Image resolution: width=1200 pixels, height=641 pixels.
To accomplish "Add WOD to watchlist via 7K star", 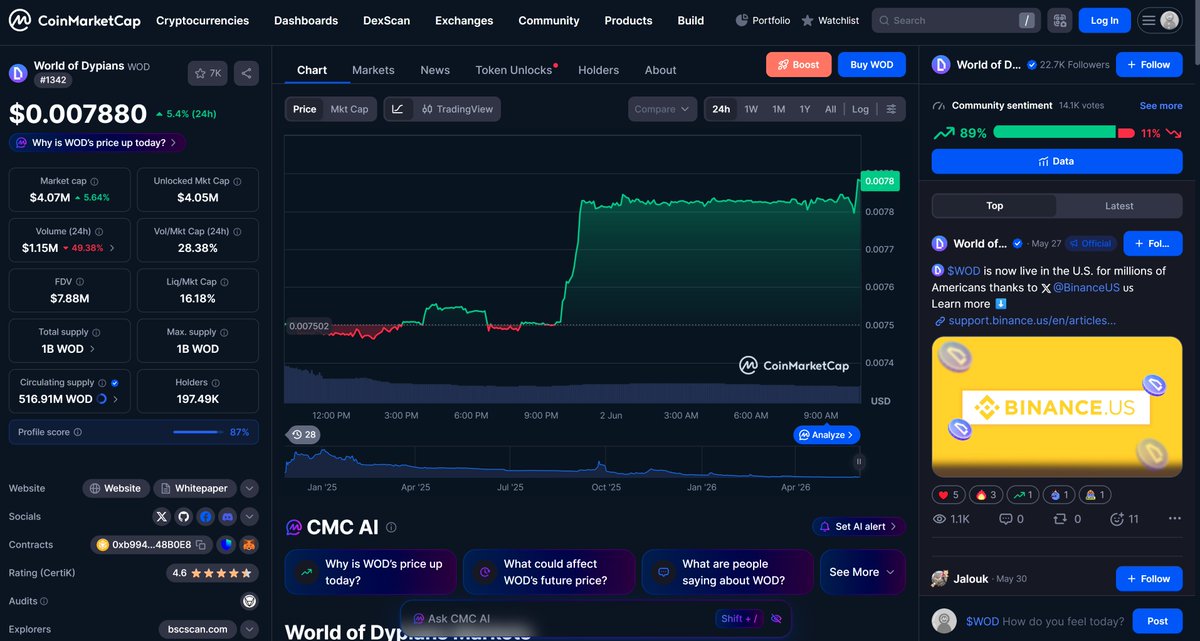I will coord(208,73).
